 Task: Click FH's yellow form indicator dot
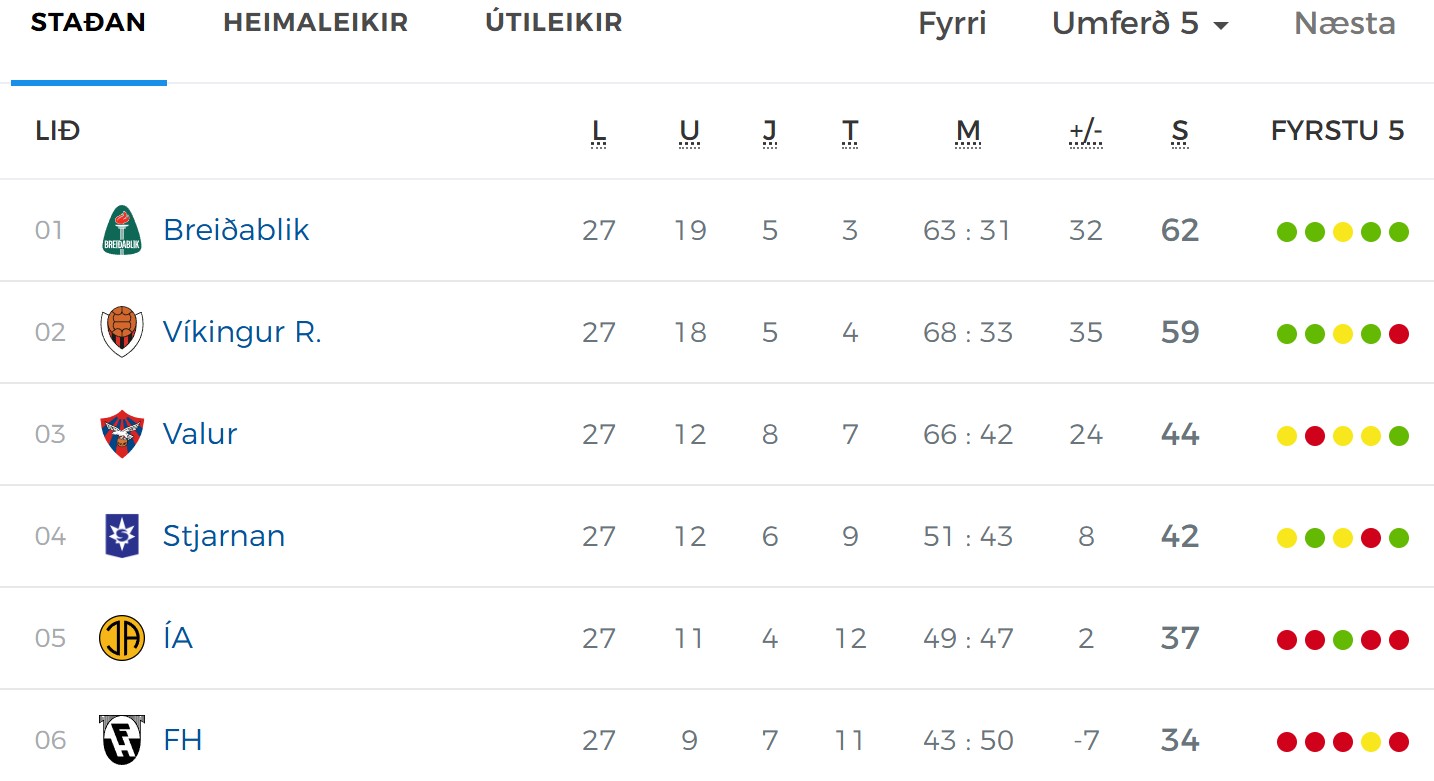1371,742
